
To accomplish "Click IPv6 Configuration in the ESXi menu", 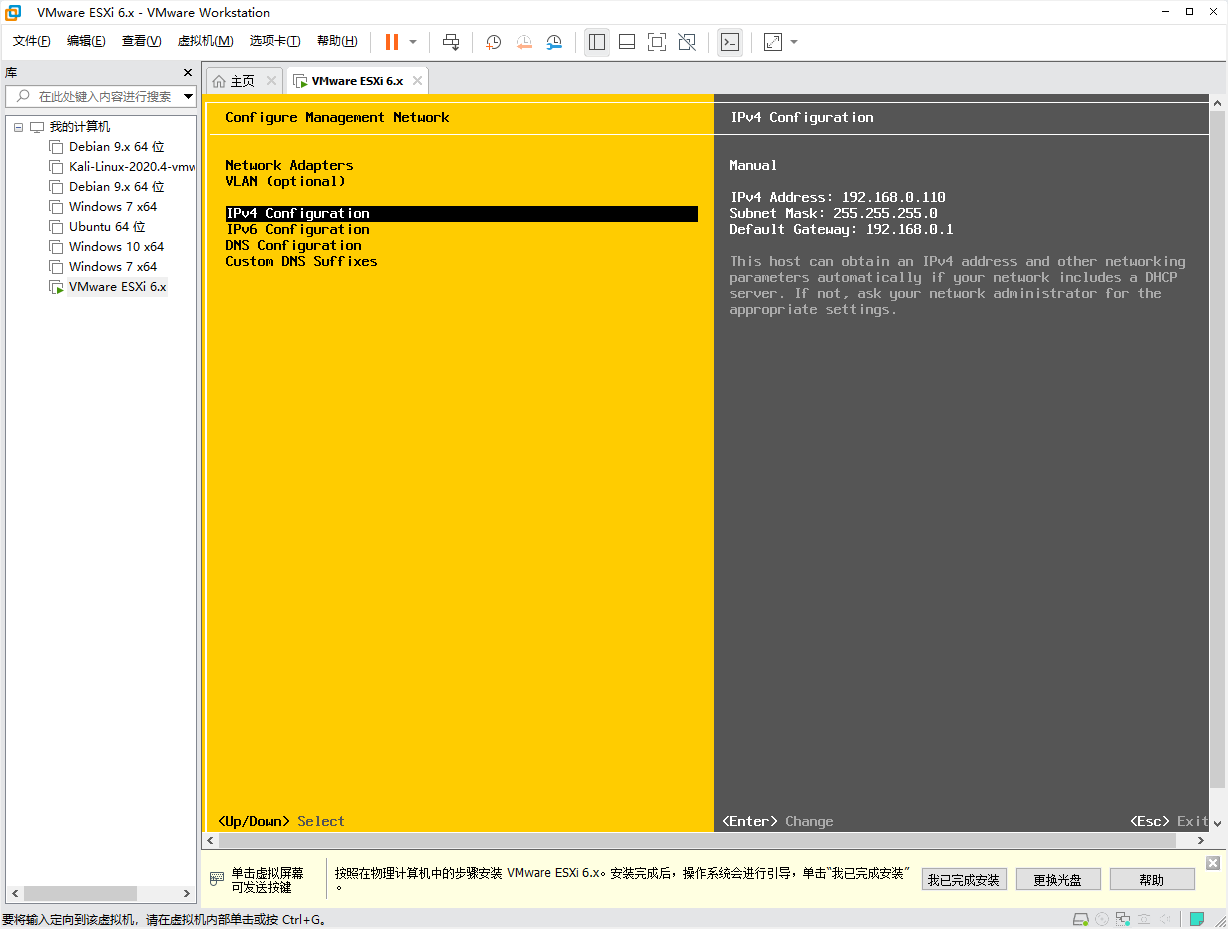I will [x=298, y=229].
